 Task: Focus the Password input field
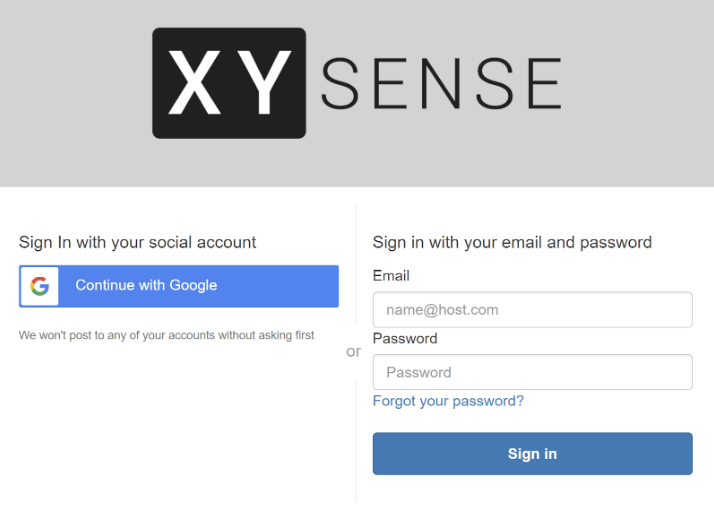click(x=532, y=372)
